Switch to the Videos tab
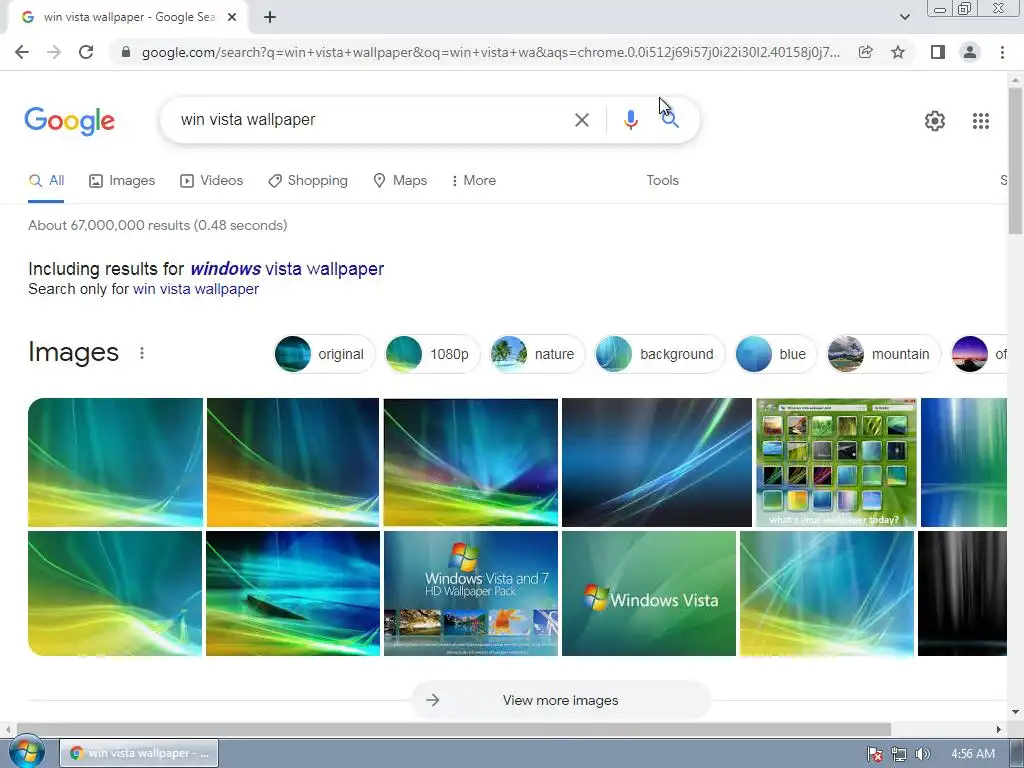The width and height of the screenshot is (1024, 768). [212, 181]
